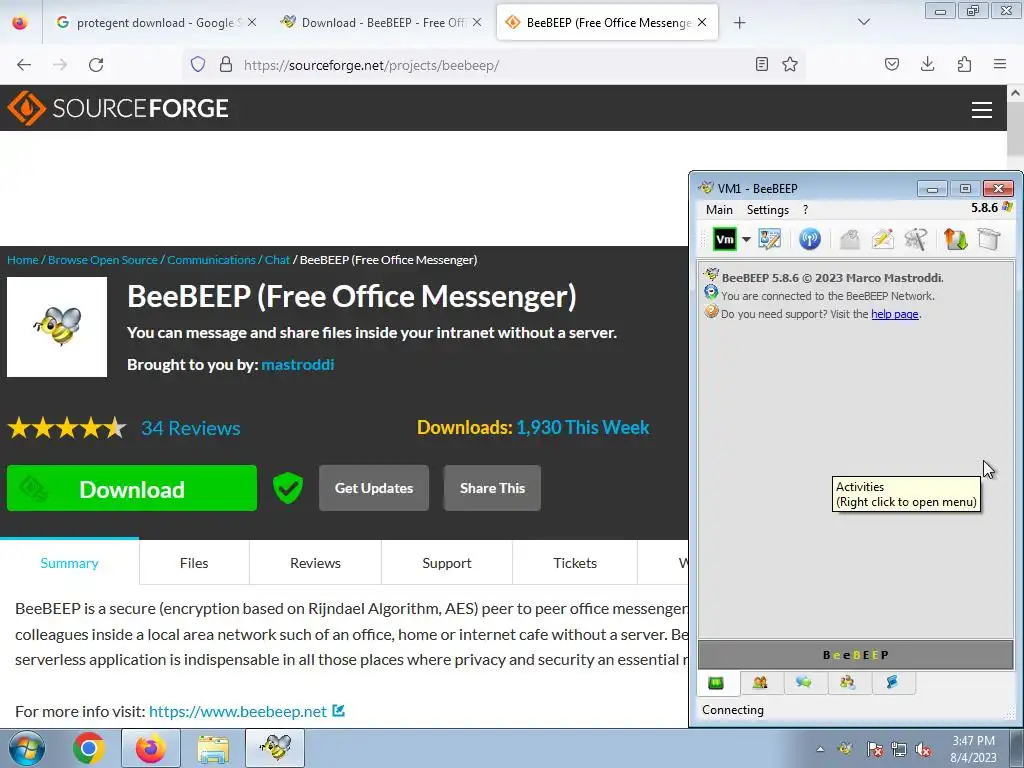
Task: Click the muted volume tray icon
Action: pos(923,749)
